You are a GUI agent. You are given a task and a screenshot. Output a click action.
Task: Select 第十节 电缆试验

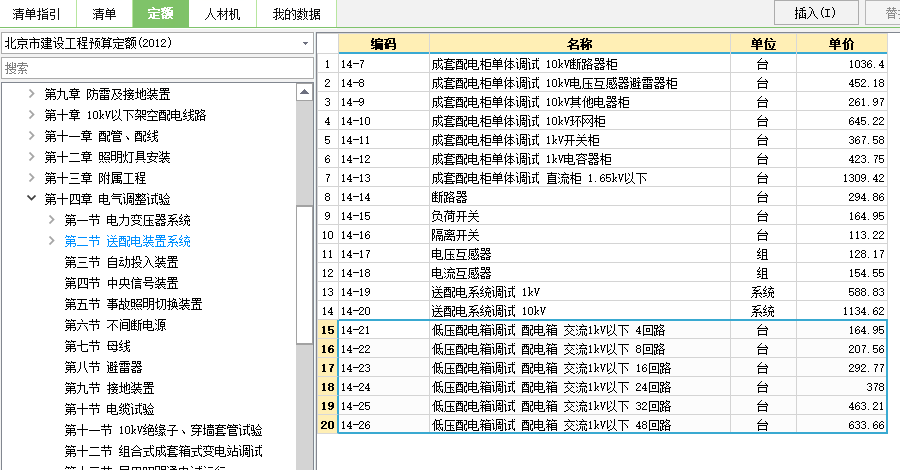point(109,409)
